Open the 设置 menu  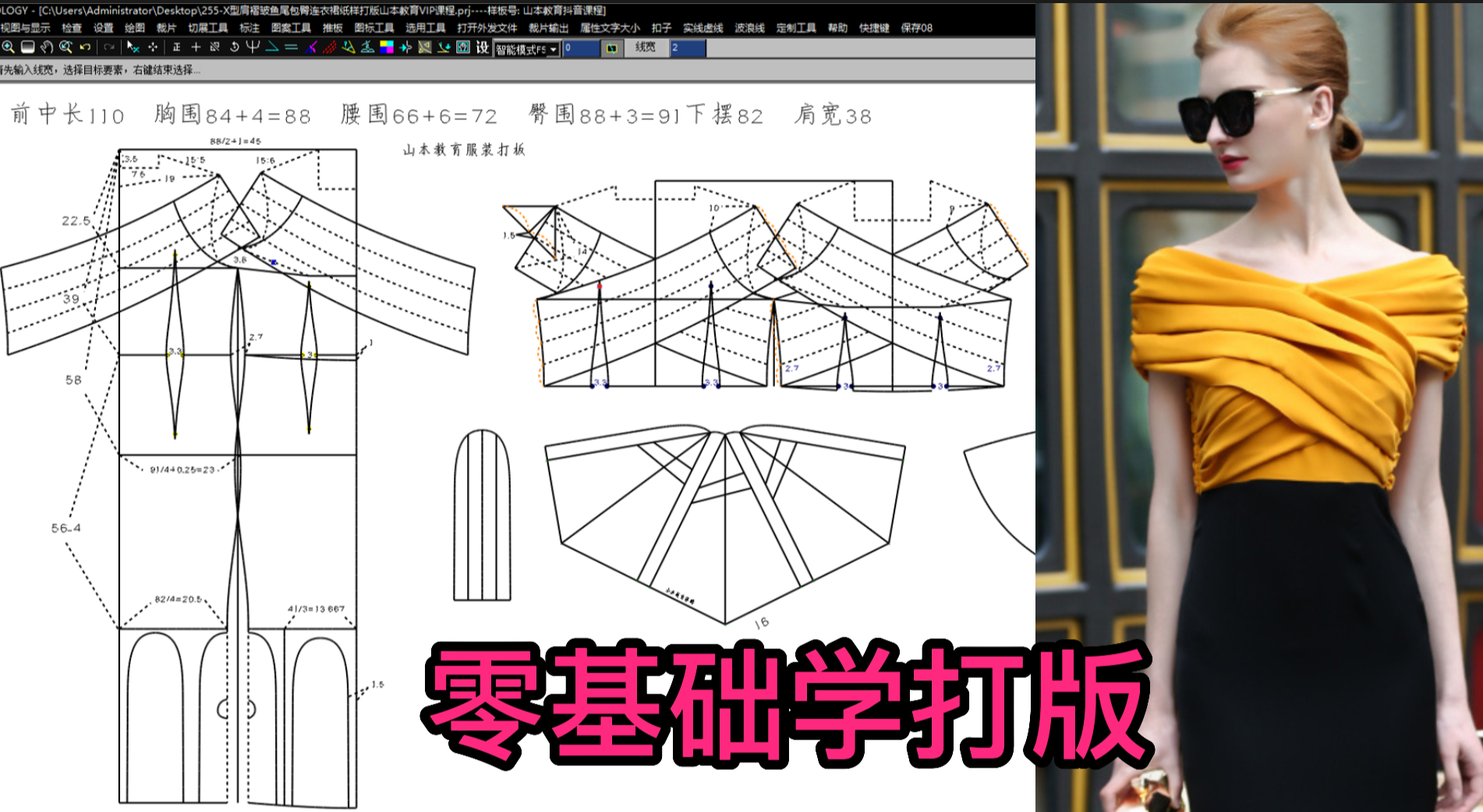tap(104, 27)
